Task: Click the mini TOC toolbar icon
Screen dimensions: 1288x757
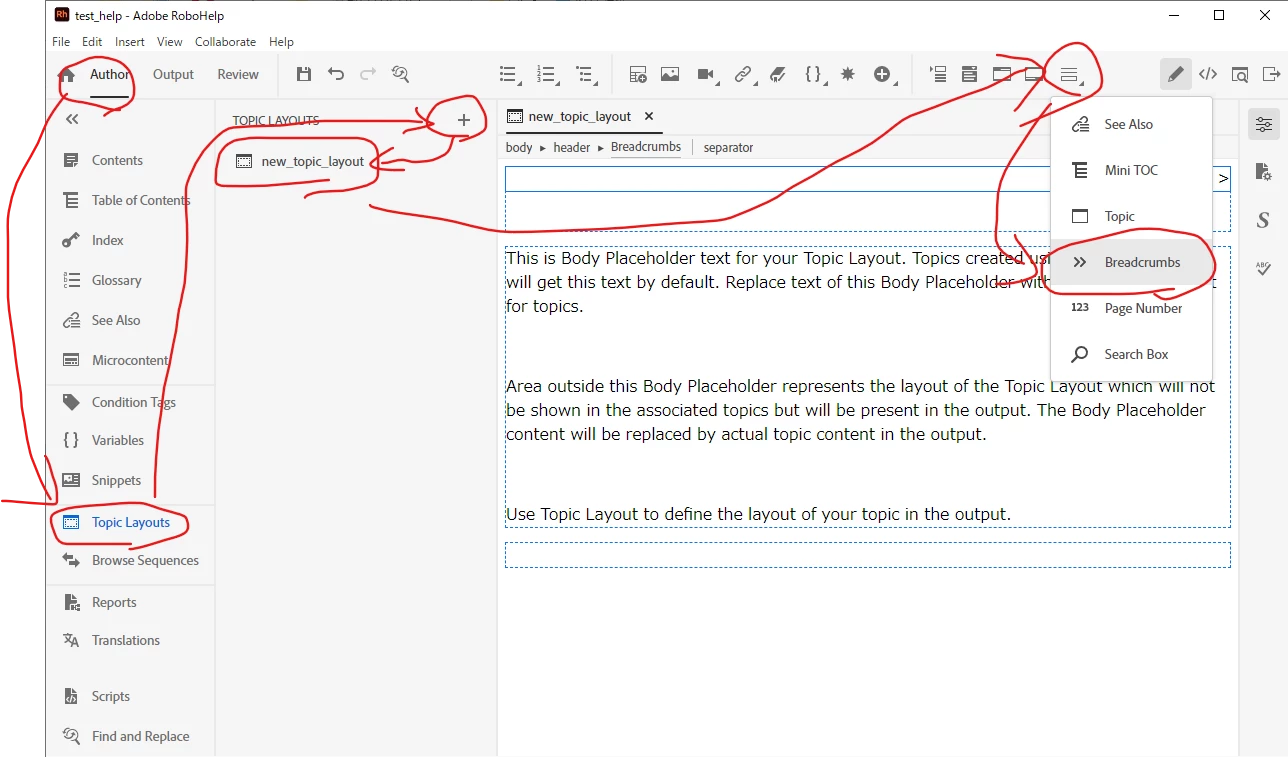Action: (x=969, y=74)
